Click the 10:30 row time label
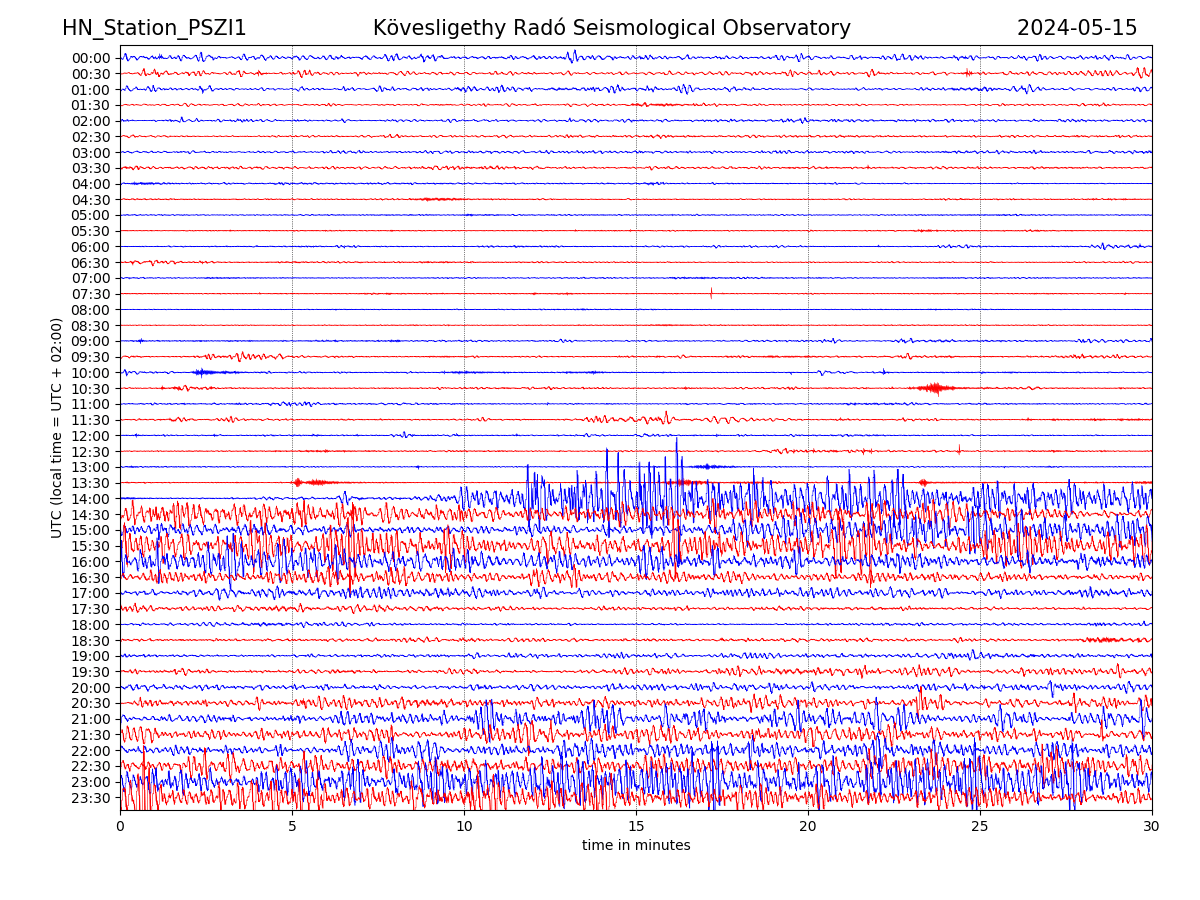This screenshot has height=900, width=1200. (91, 389)
